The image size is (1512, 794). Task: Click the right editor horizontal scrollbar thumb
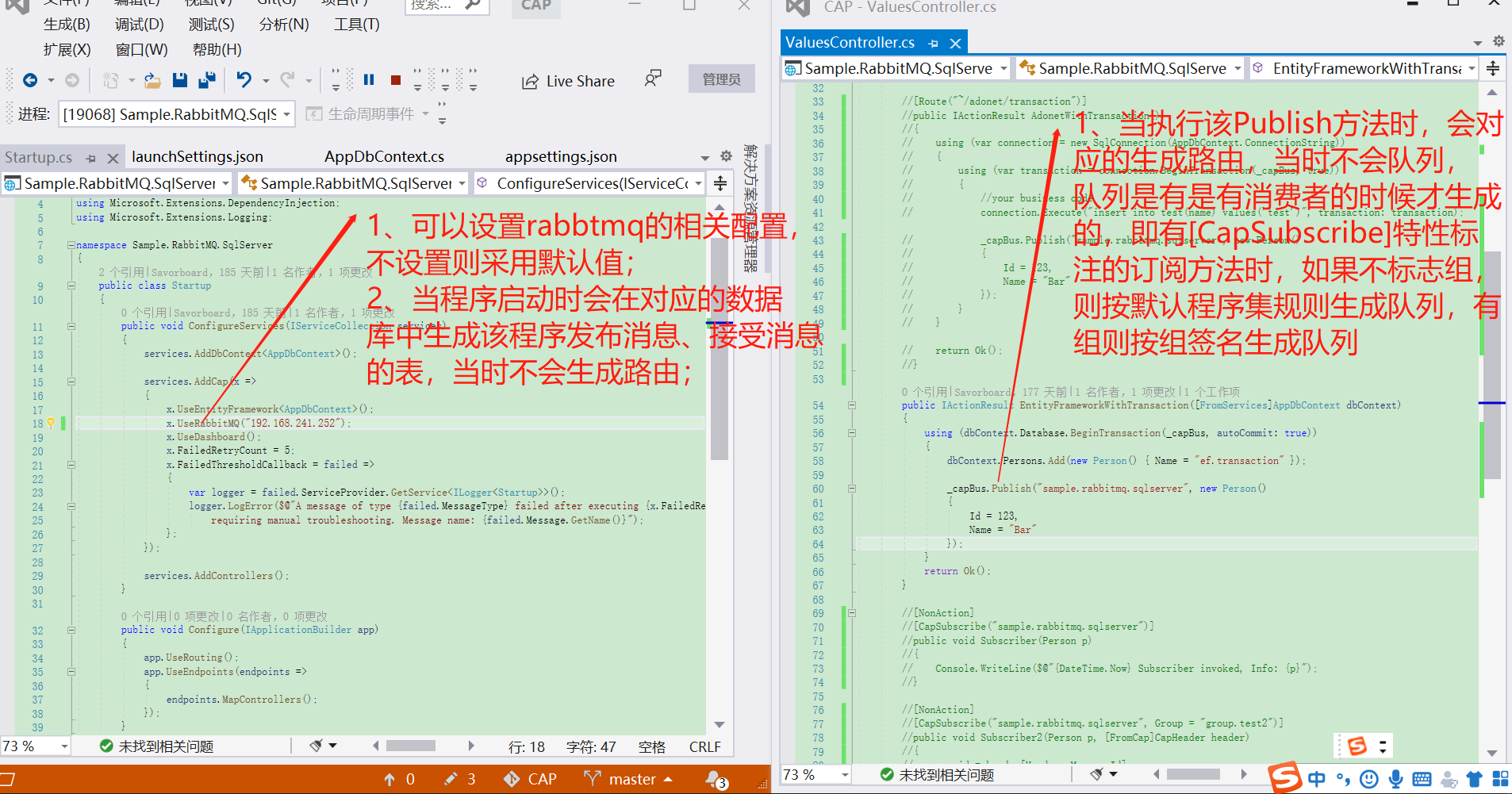click(x=1193, y=774)
